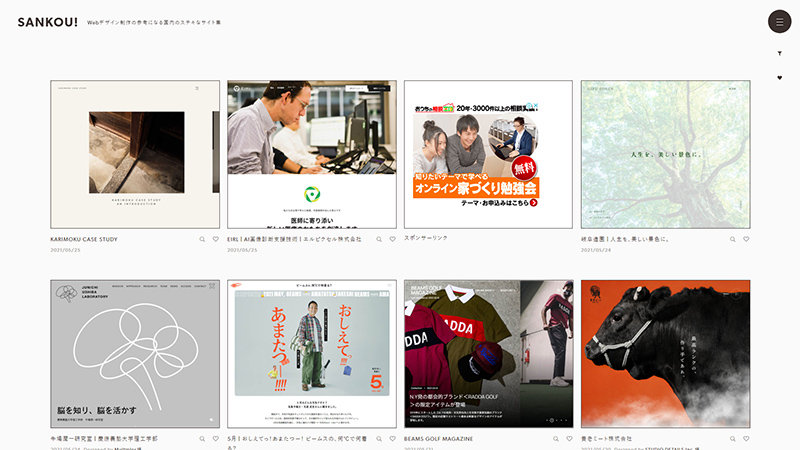Click the Webデザイン tagline beside the logo

point(154,22)
